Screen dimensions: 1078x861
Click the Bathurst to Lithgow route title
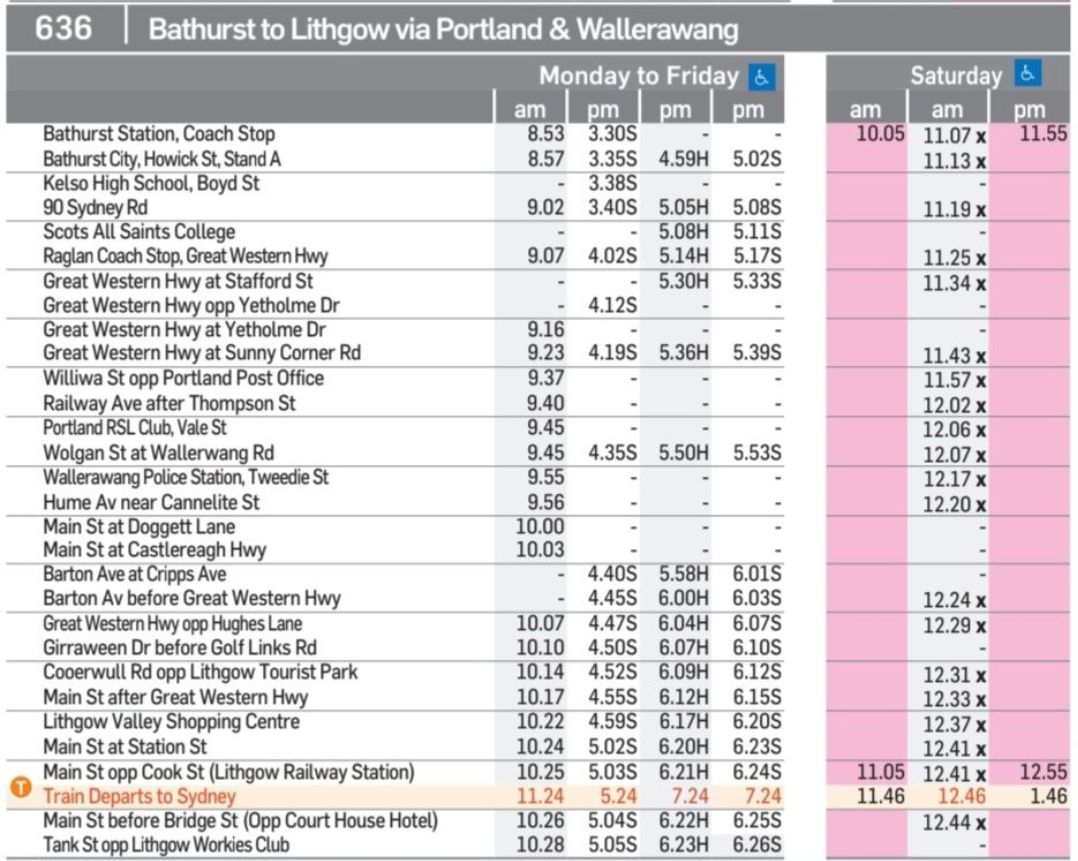click(443, 30)
